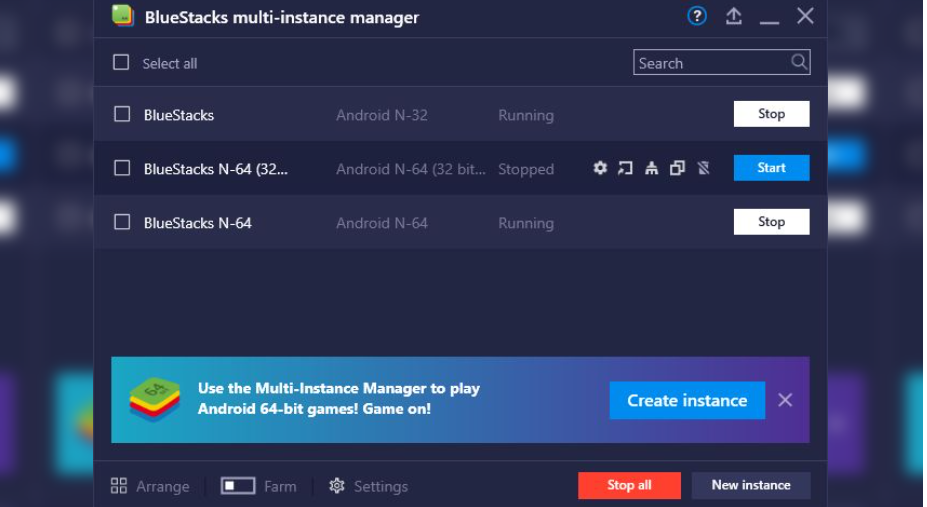This screenshot has height=507, width=927.
Task: Close the multi-instance manager window
Action: (805, 16)
